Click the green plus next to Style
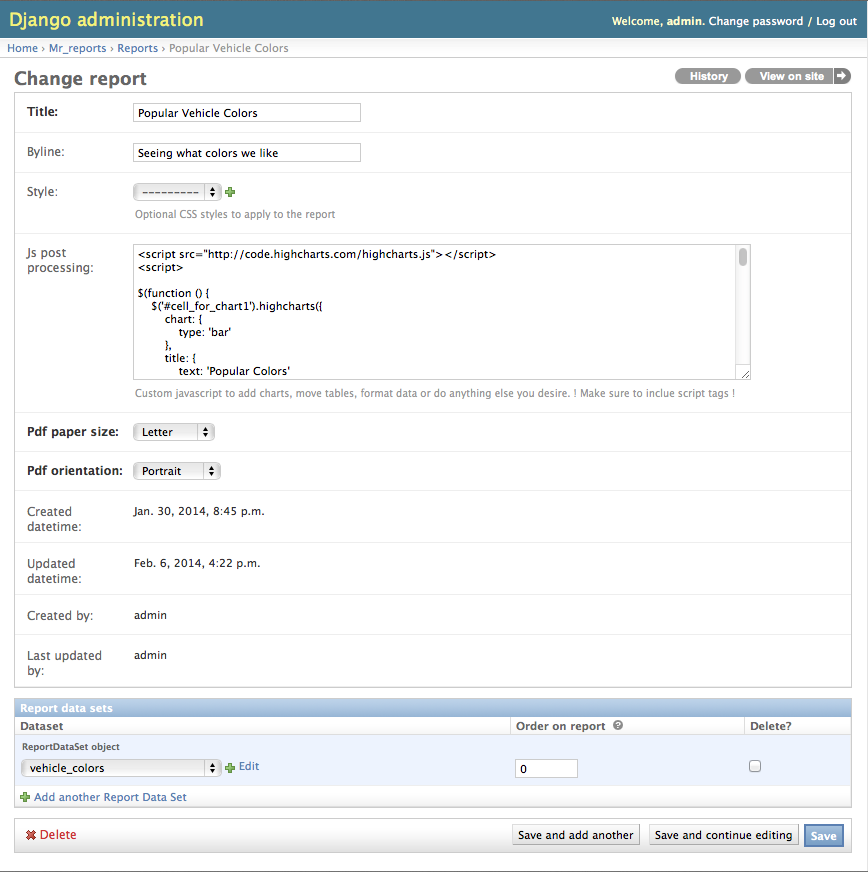This screenshot has width=868, height=872. [230, 192]
